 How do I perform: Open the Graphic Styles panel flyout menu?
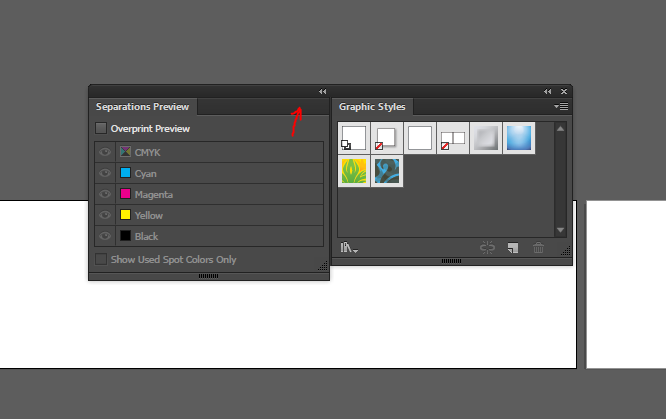click(x=561, y=106)
